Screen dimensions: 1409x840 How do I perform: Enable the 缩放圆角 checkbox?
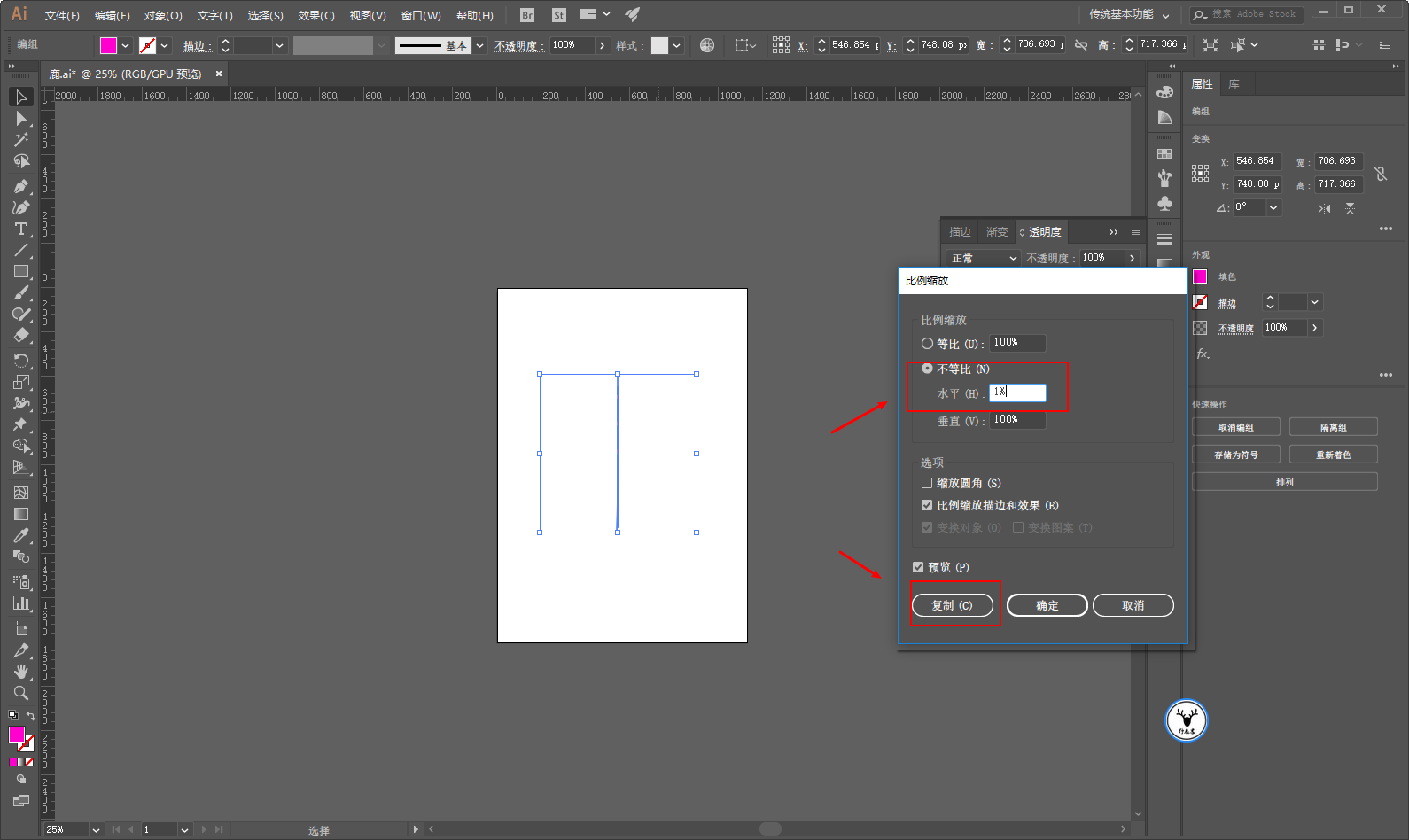pos(927,484)
